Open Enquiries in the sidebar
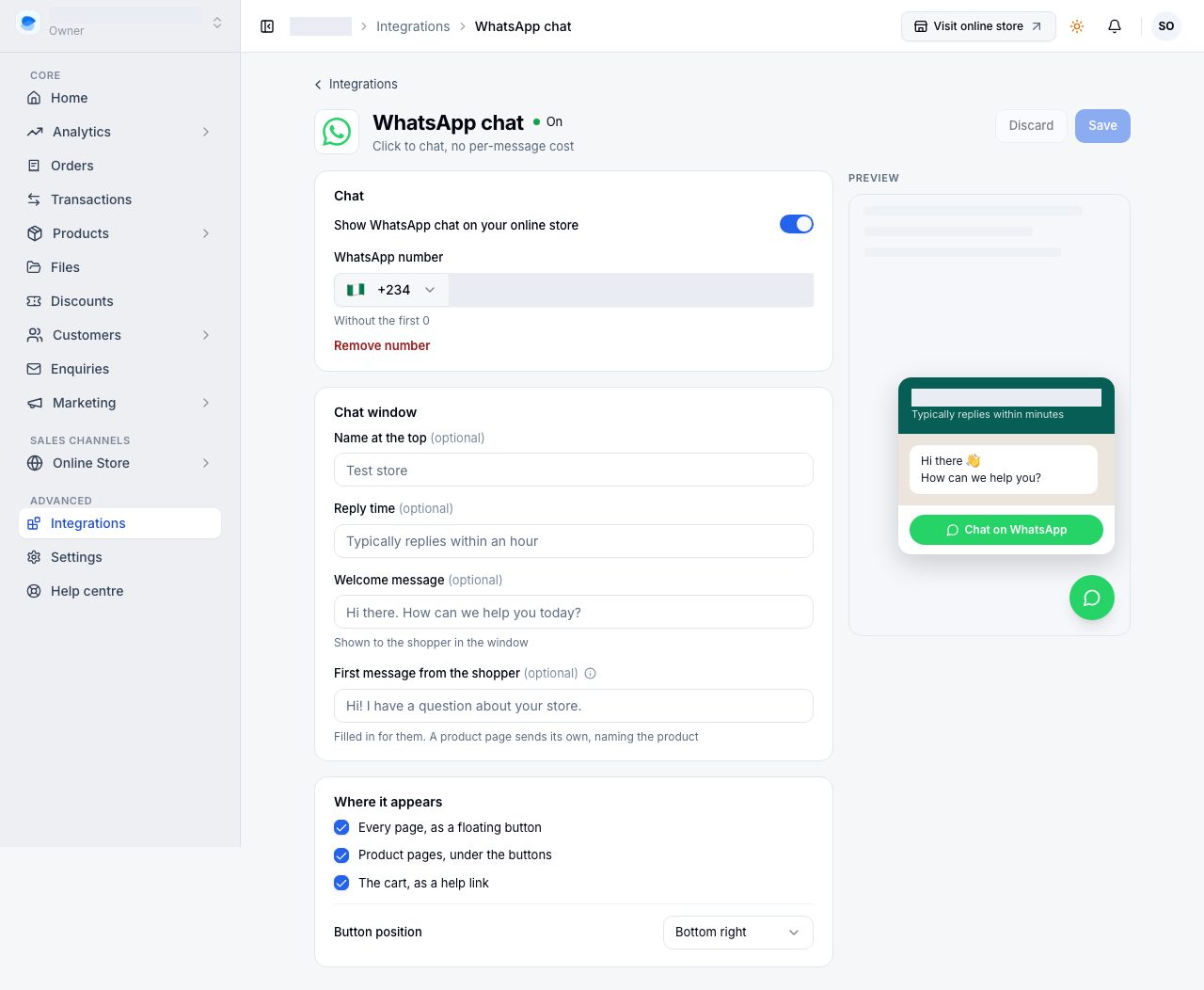Image resolution: width=1204 pixels, height=990 pixels. 119,369
